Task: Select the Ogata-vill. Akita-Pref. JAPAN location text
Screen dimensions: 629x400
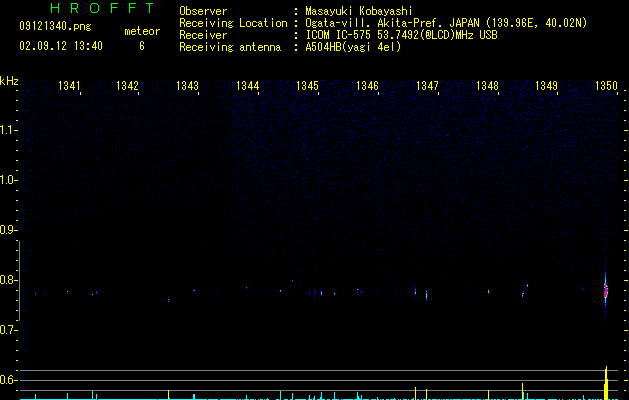Action: coord(446,23)
